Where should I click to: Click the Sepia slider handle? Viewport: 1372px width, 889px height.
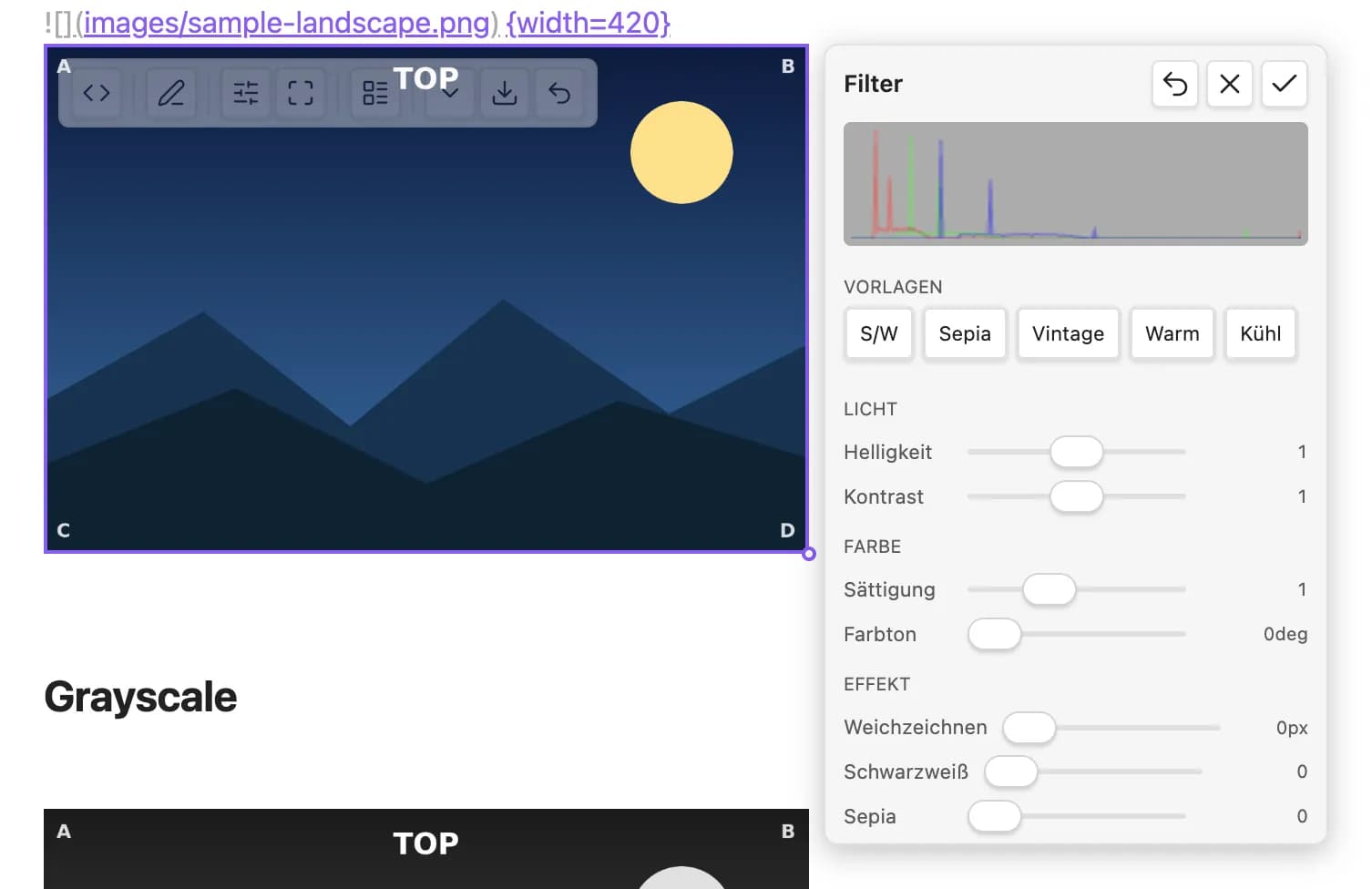pyautogui.click(x=995, y=816)
